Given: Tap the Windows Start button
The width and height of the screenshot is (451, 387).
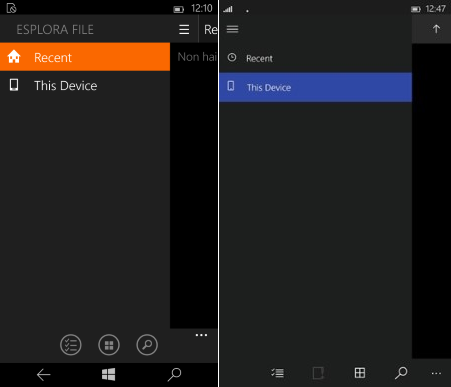Looking at the screenshot, I should click(x=109, y=374).
